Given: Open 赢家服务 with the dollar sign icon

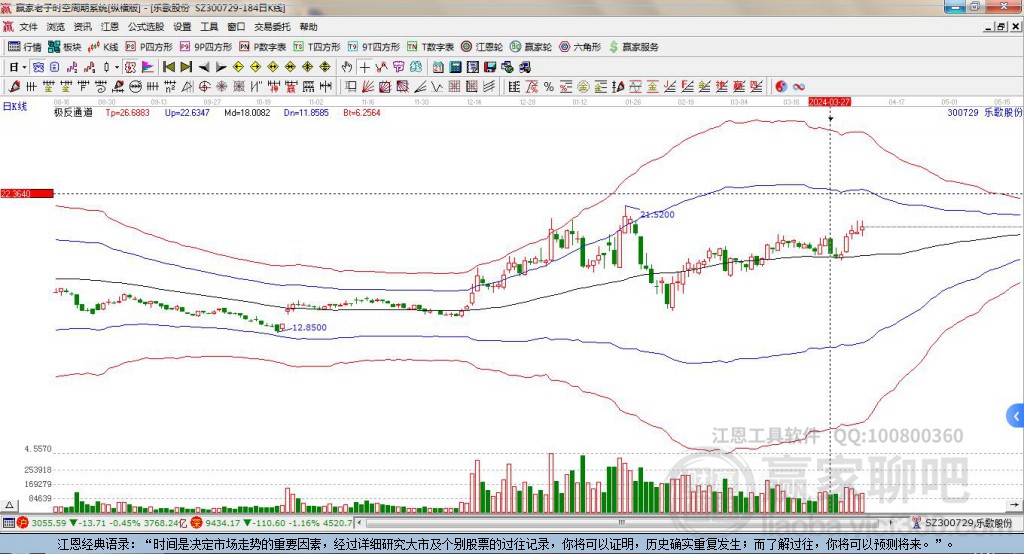Looking at the screenshot, I should pyautogui.click(x=634, y=47).
